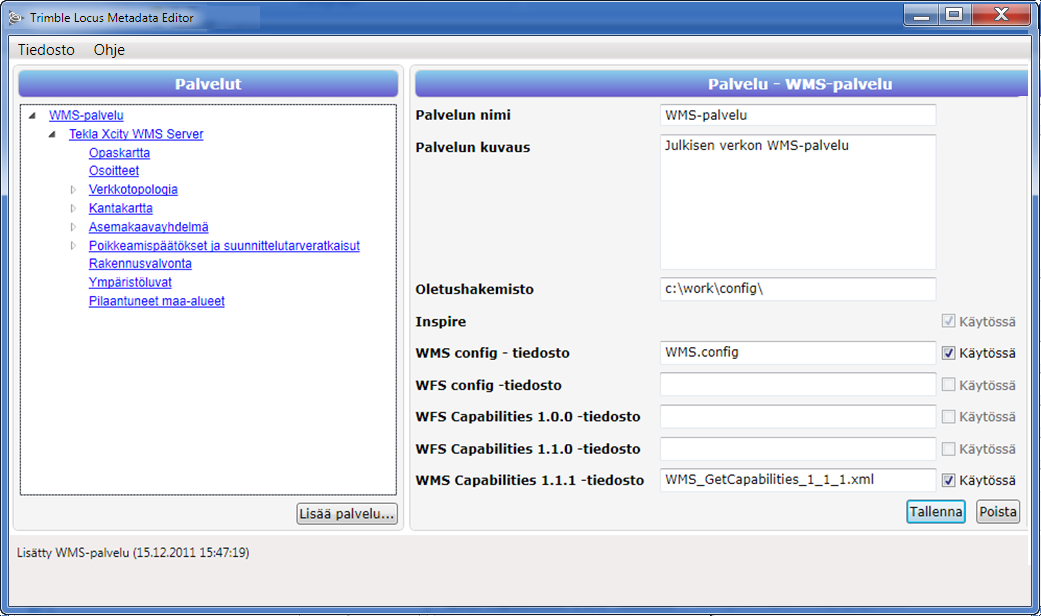Image resolution: width=1041 pixels, height=616 pixels.
Task: Toggle WFS config Käytössä checkbox
Action: click(949, 385)
